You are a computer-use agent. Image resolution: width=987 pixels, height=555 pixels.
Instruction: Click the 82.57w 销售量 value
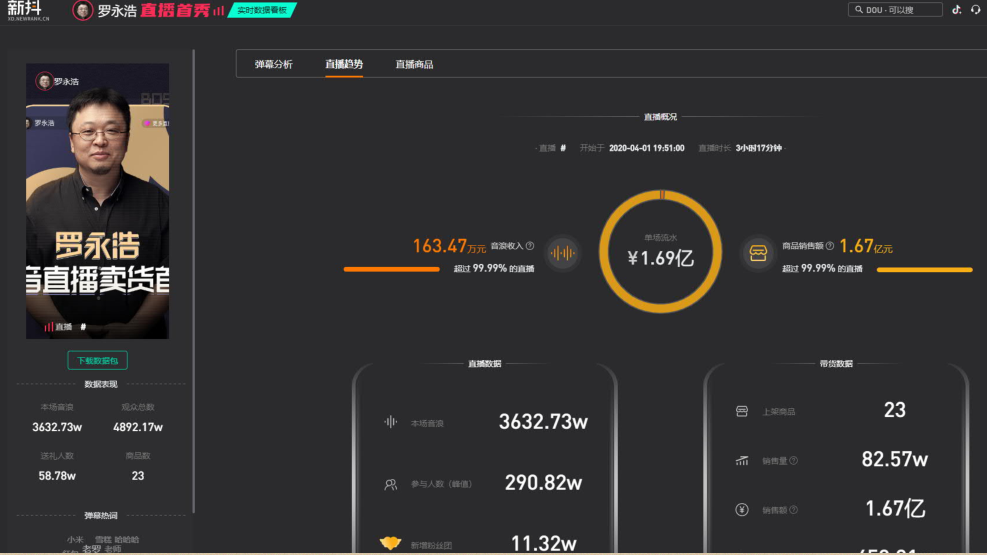tap(894, 459)
